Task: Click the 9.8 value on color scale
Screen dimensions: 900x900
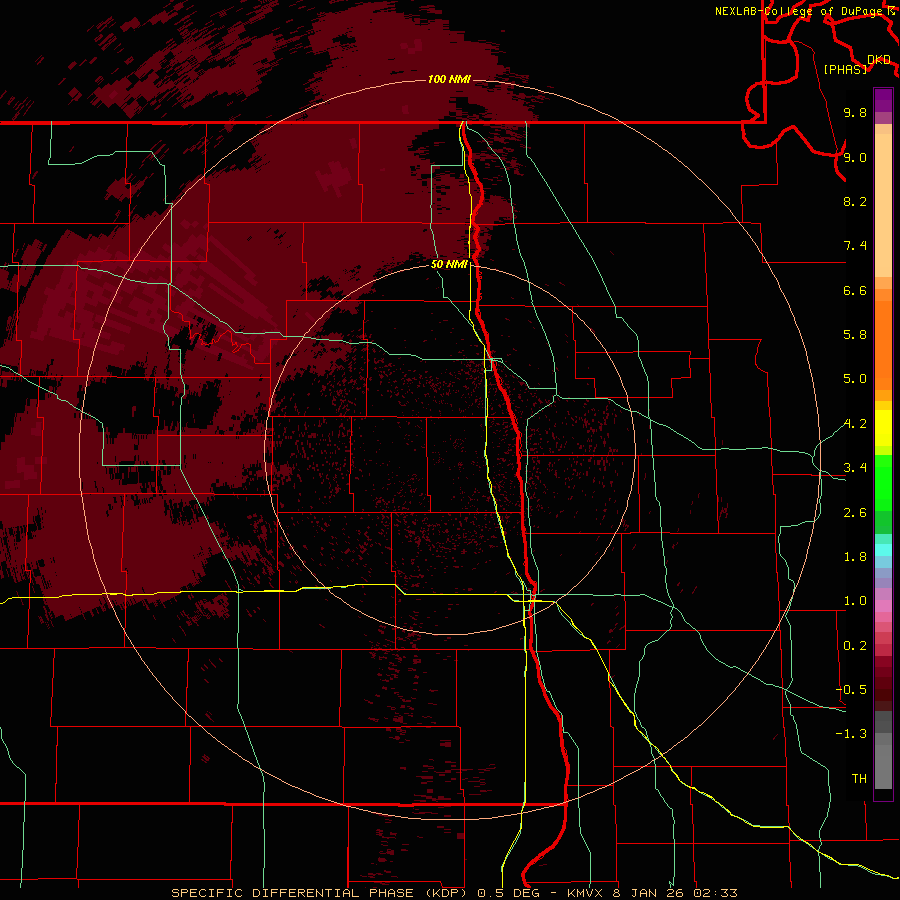Action: point(855,112)
